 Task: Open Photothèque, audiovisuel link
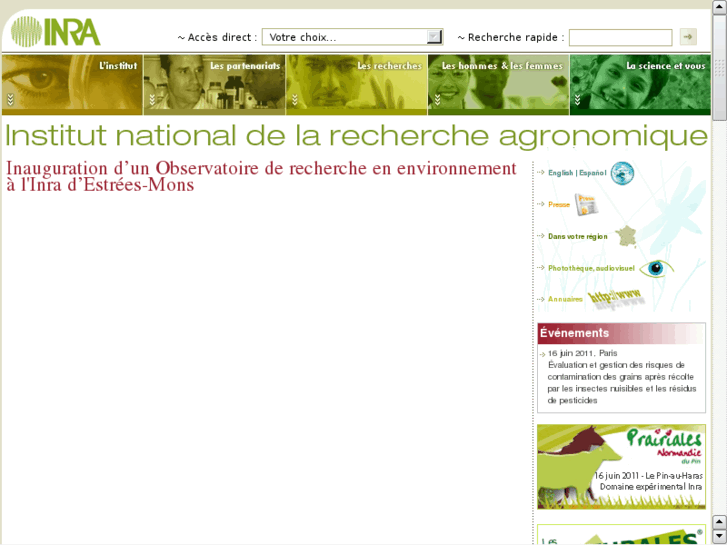591,268
